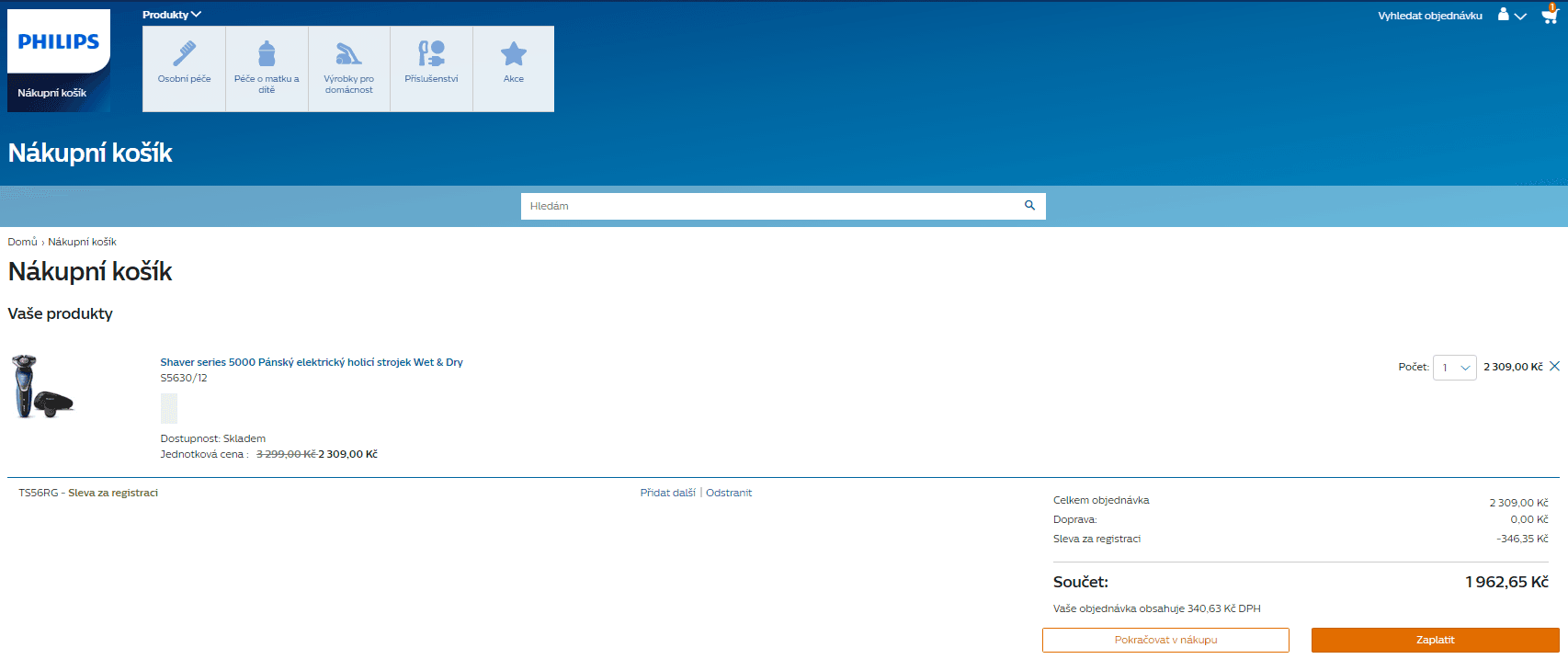The image size is (1568, 659).
Task: Click the Dostupnost: Skladem text
Action: 213,438
